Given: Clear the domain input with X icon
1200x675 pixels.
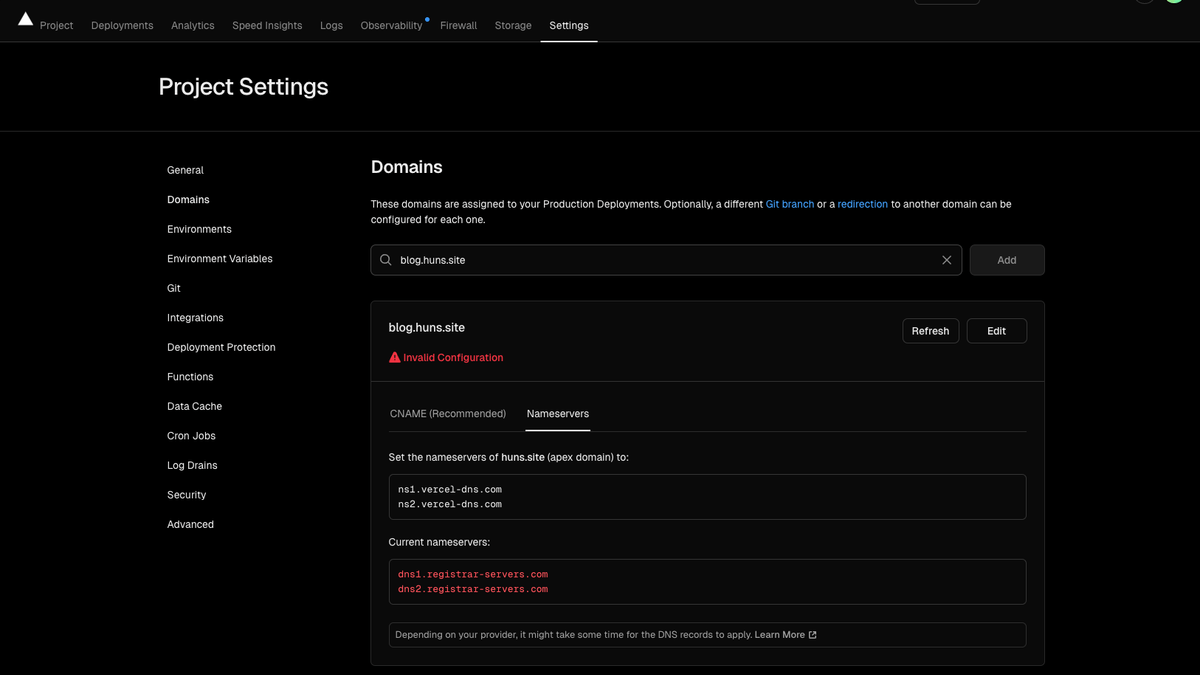Looking at the screenshot, I should coord(947,260).
